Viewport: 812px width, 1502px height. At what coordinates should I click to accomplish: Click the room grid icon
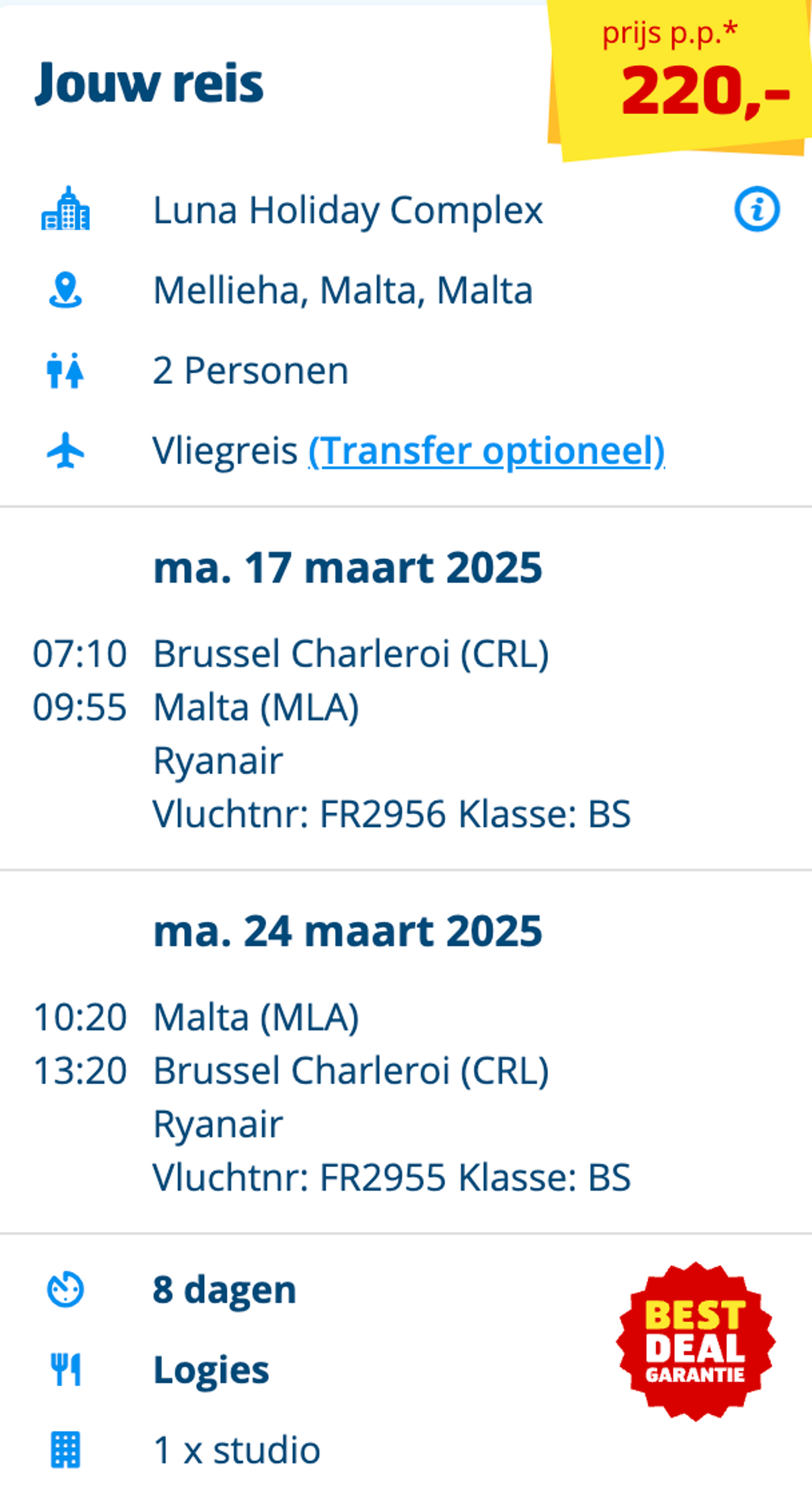tap(65, 1450)
